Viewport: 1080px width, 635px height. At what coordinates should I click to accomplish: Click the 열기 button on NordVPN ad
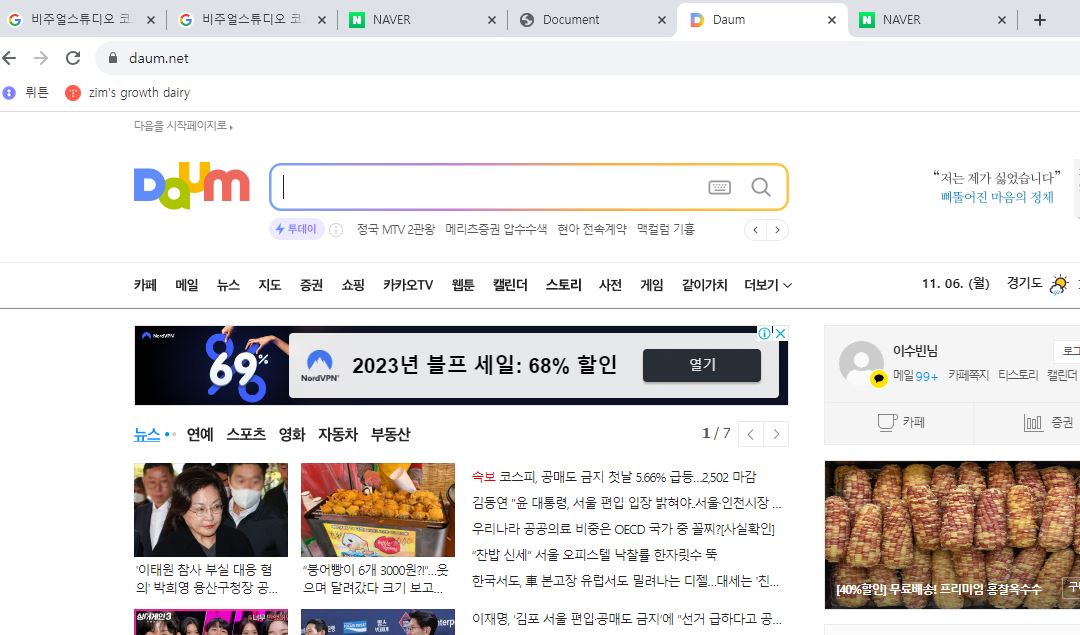point(702,365)
